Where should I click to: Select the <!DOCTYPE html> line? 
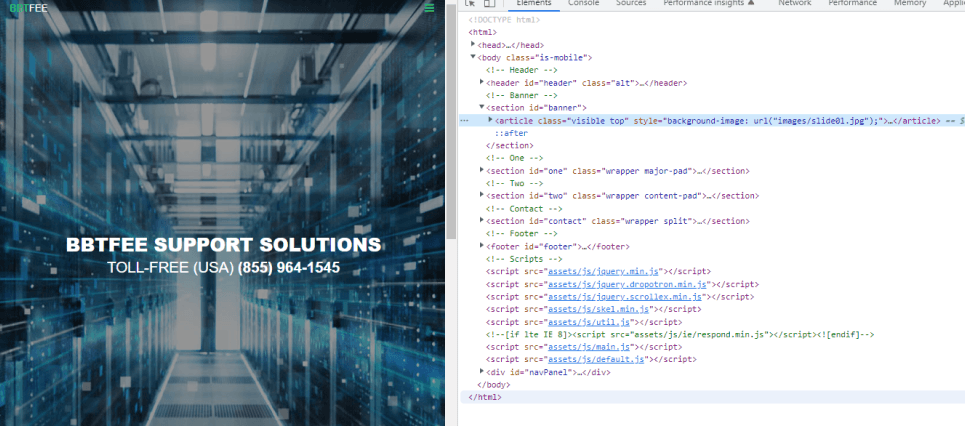click(x=504, y=20)
